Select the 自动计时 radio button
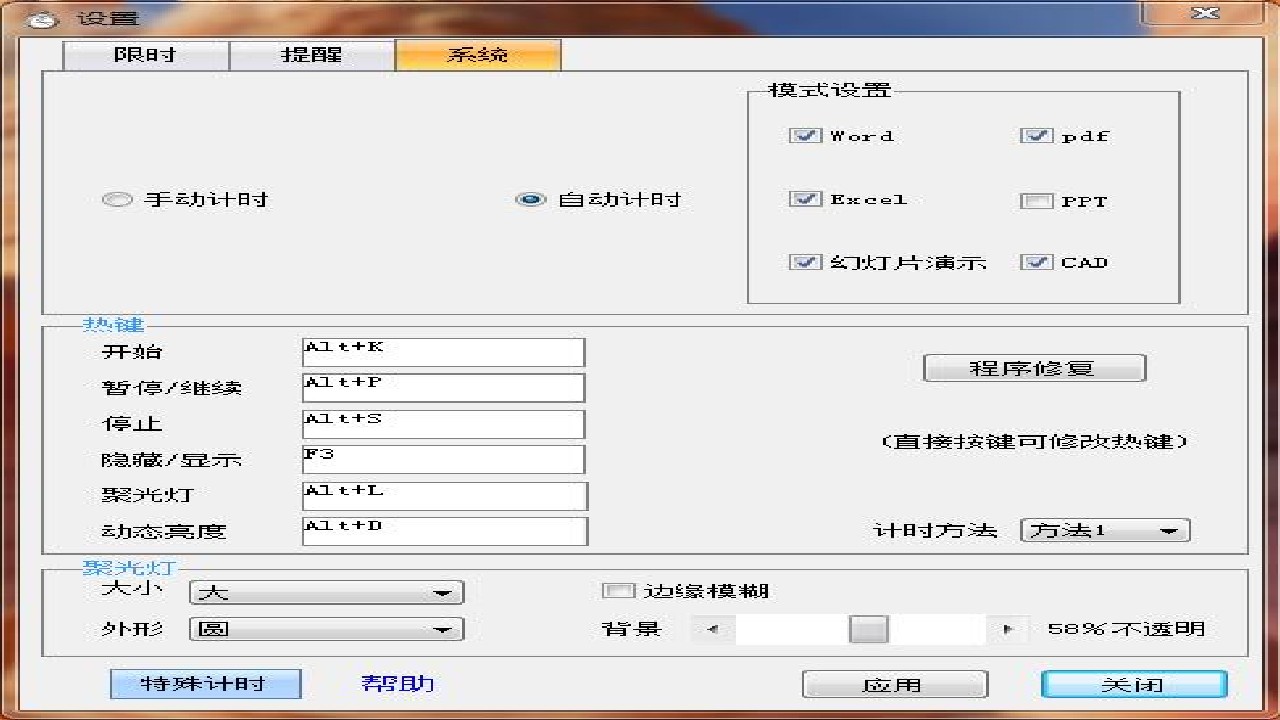This screenshot has height=720, width=1280. click(x=531, y=199)
